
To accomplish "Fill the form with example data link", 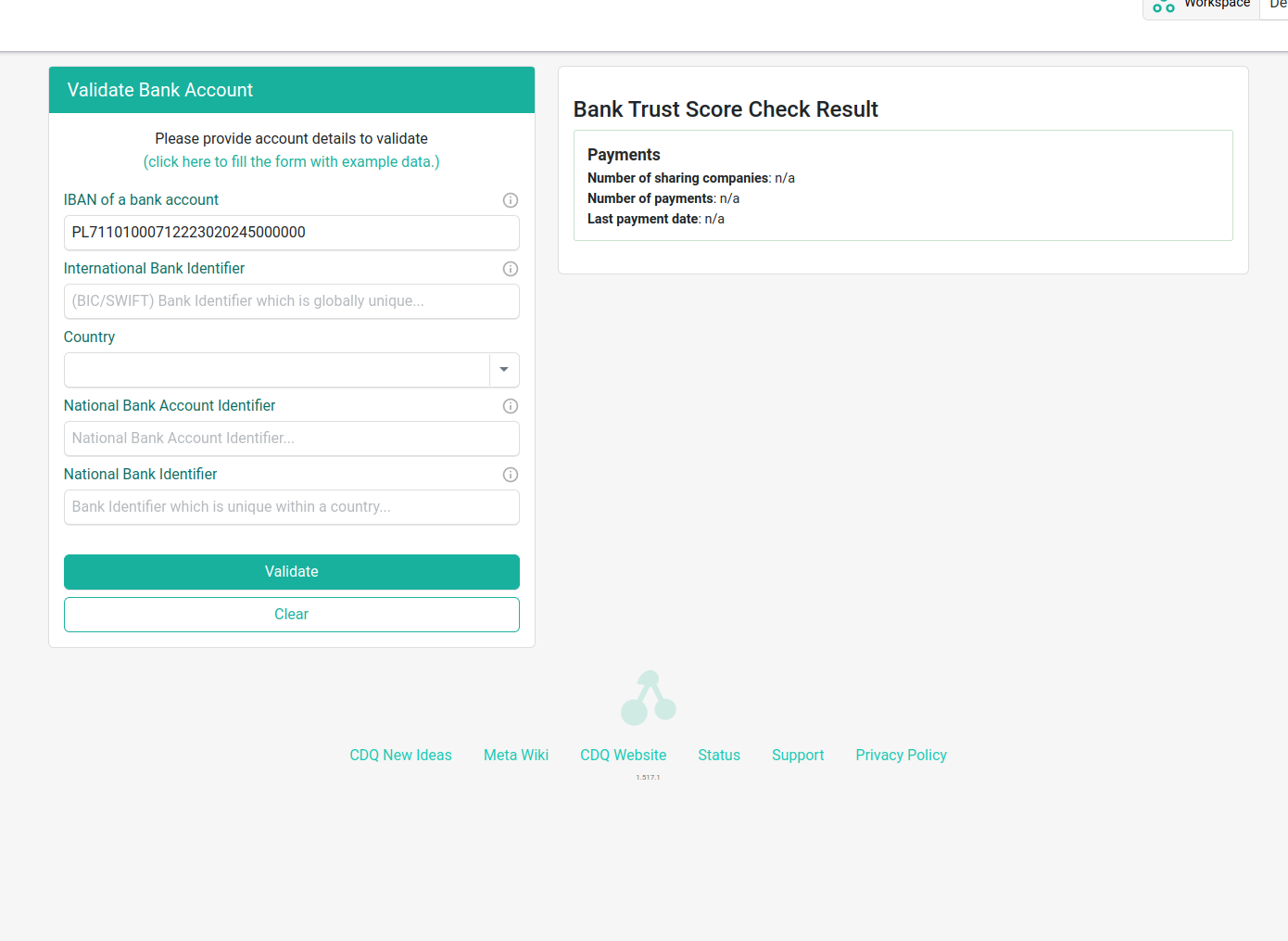I will point(291,162).
